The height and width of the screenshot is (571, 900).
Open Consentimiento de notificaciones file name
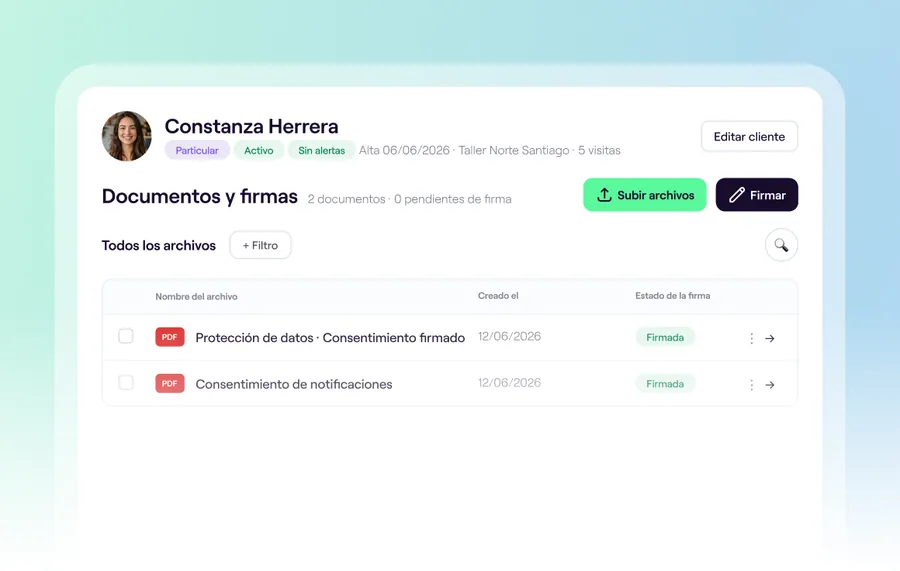[294, 384]
